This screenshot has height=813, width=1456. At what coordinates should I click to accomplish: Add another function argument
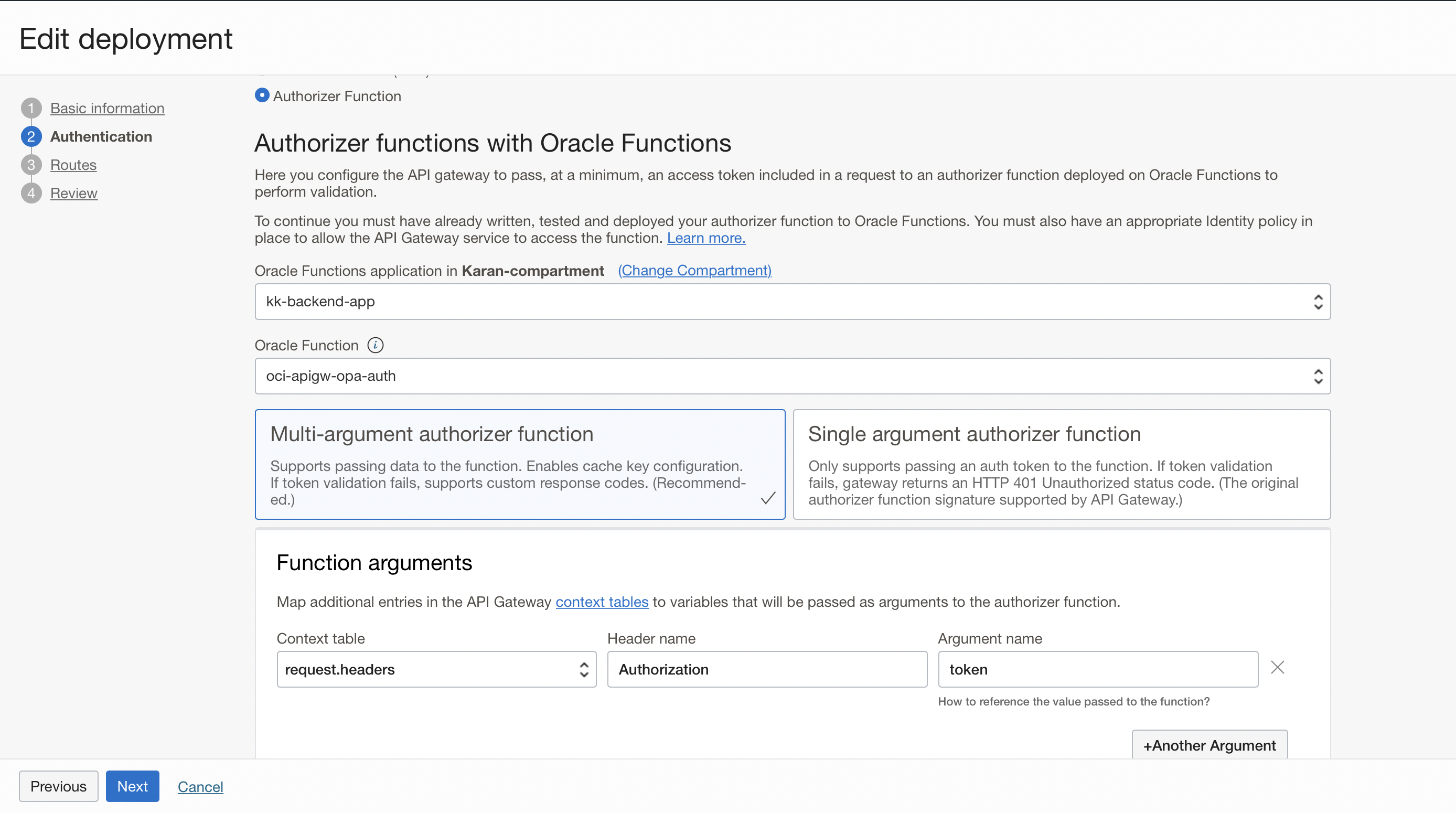(1209, 745)
